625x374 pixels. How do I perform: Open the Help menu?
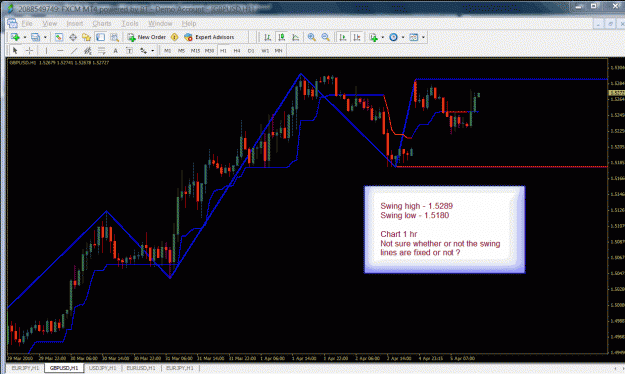pyautogui.click(x=189, y=24)
